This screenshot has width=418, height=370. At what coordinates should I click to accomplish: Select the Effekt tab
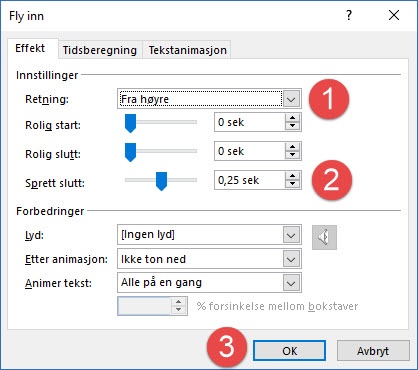click(30, 48)
